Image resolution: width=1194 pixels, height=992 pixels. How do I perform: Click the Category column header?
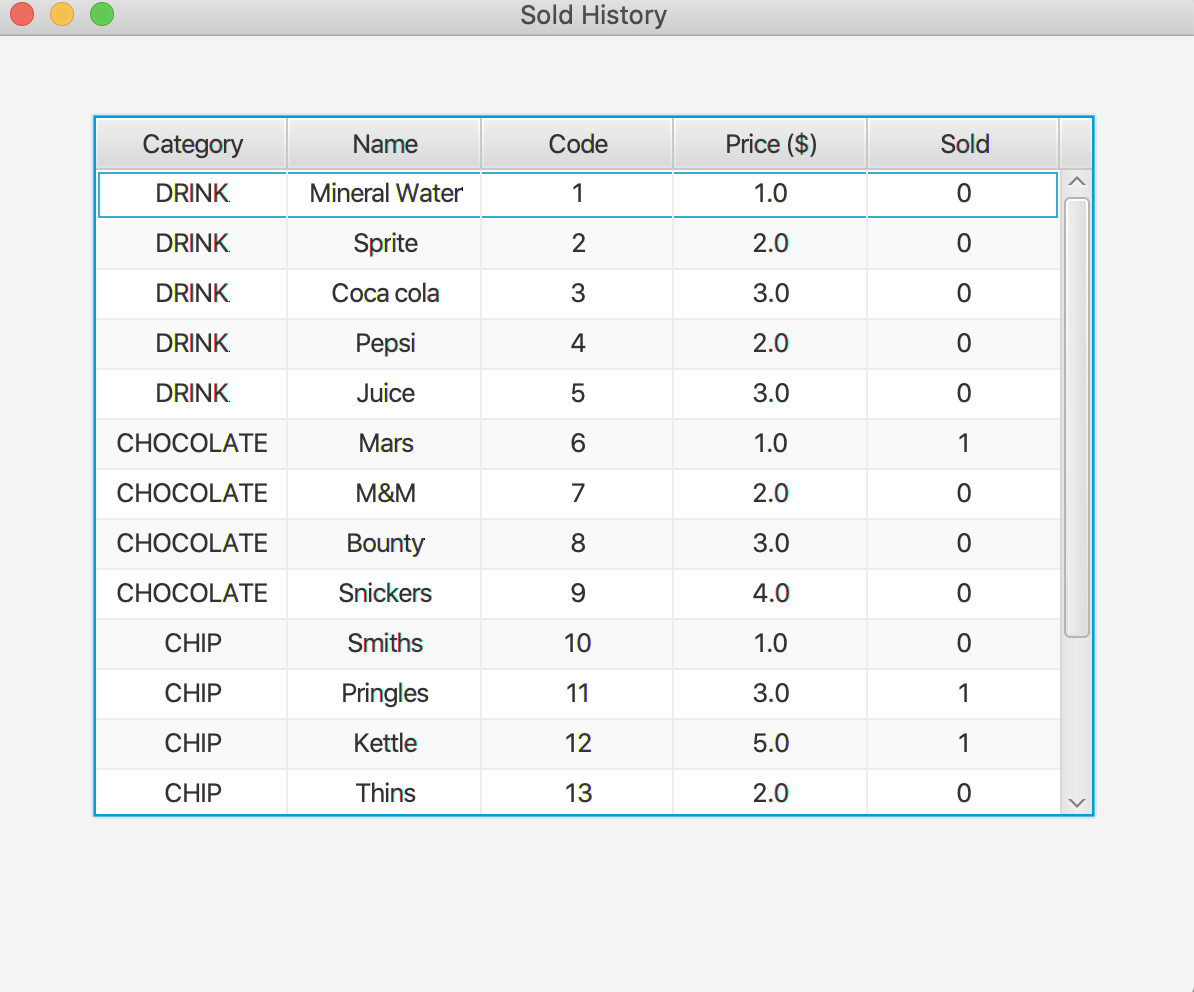(x=191, y=144)
